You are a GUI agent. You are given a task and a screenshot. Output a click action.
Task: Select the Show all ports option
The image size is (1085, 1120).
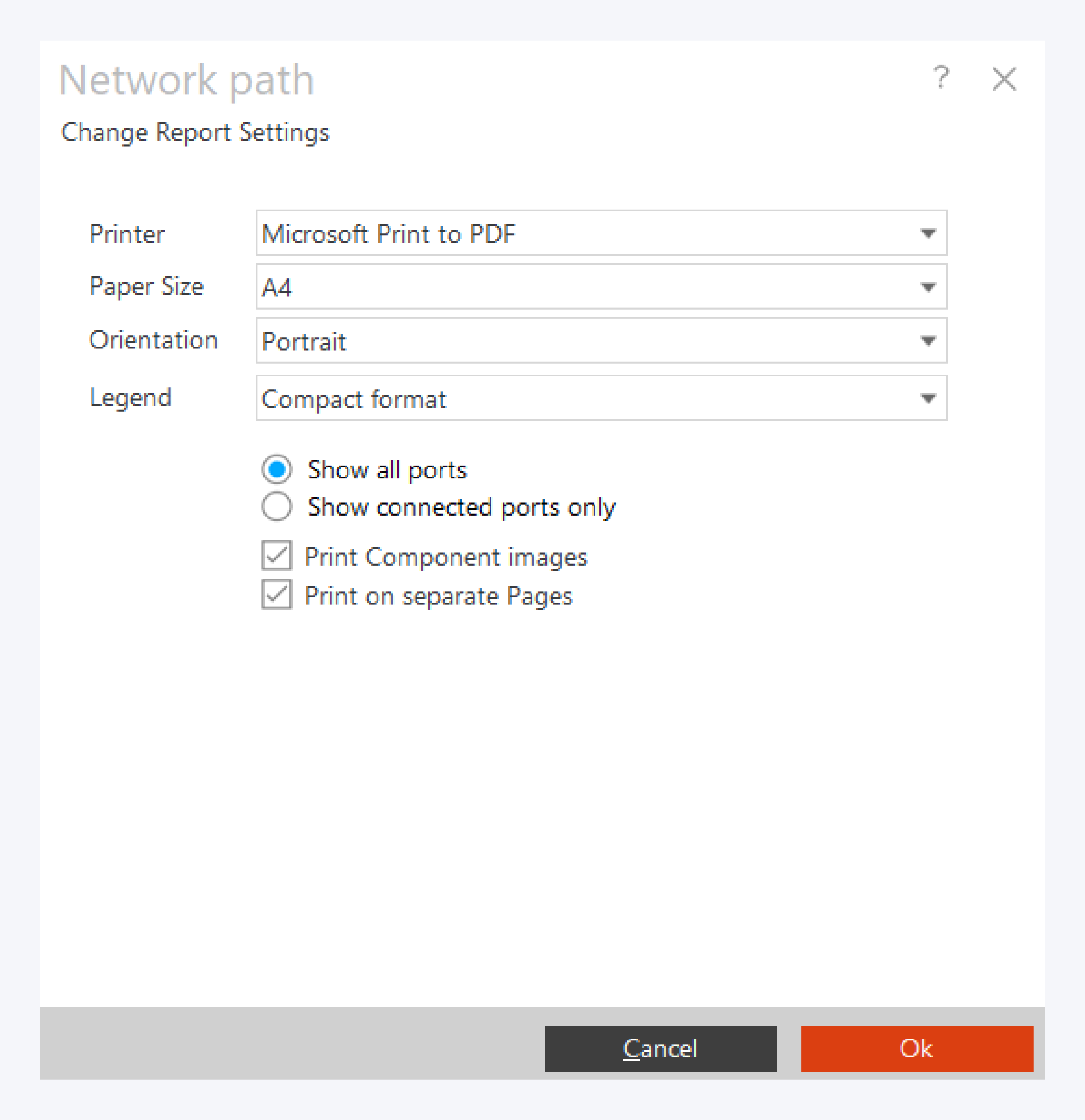[x=277, y=470]
